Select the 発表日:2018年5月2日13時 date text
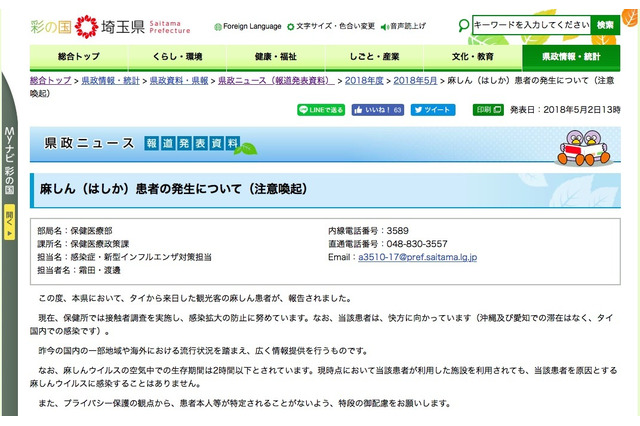This screenshot has width=640, height=426. point(565,110)
